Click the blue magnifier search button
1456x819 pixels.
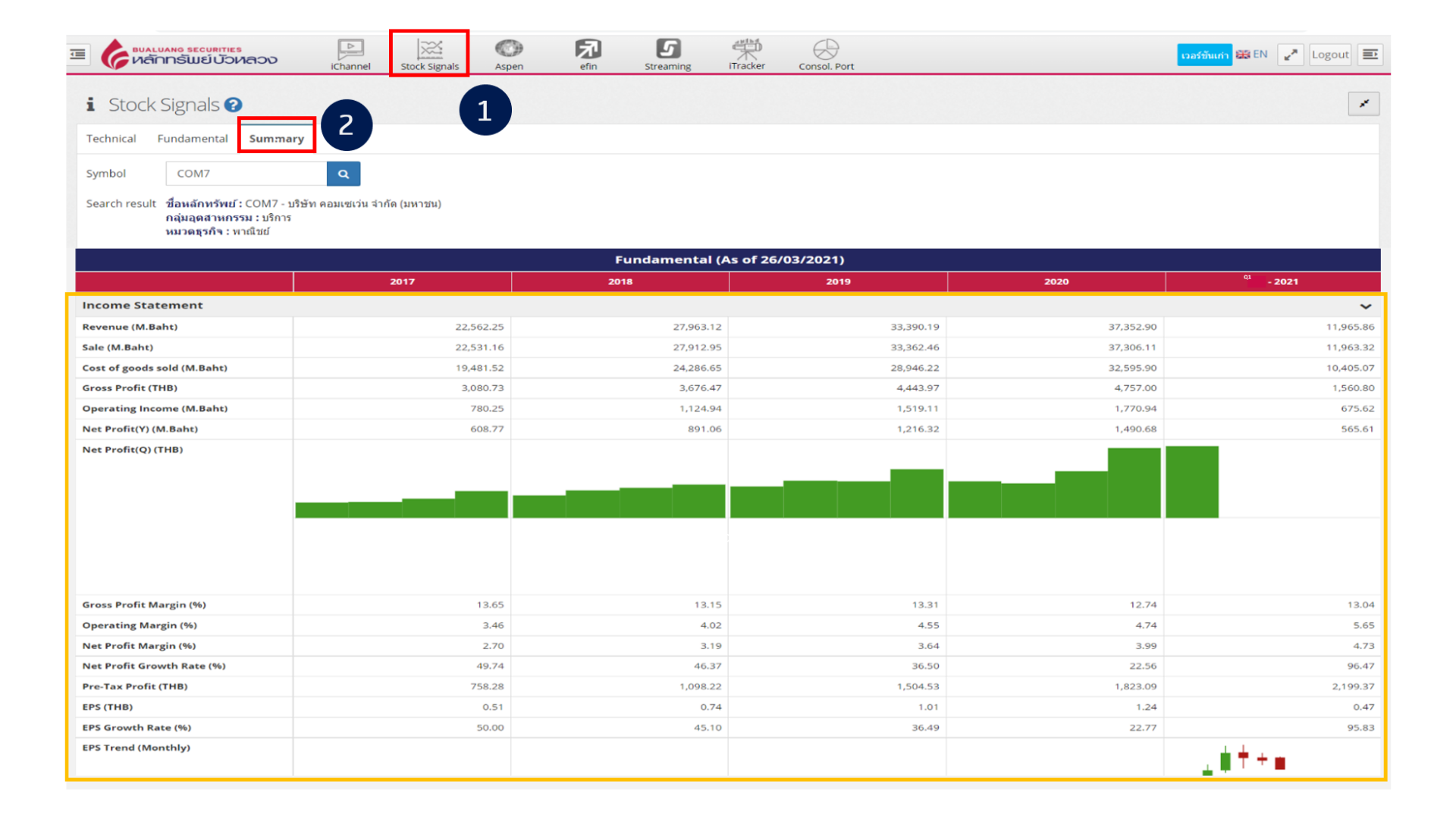[344, 174]
